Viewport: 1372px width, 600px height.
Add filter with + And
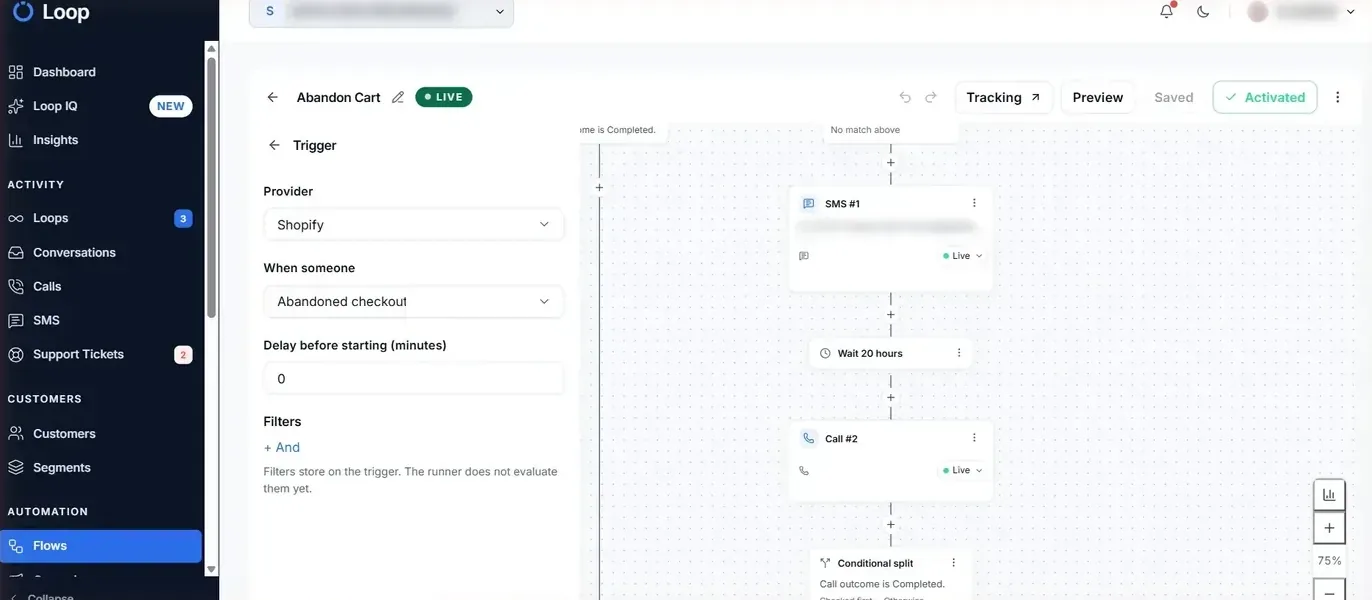(x=282, y=447)
